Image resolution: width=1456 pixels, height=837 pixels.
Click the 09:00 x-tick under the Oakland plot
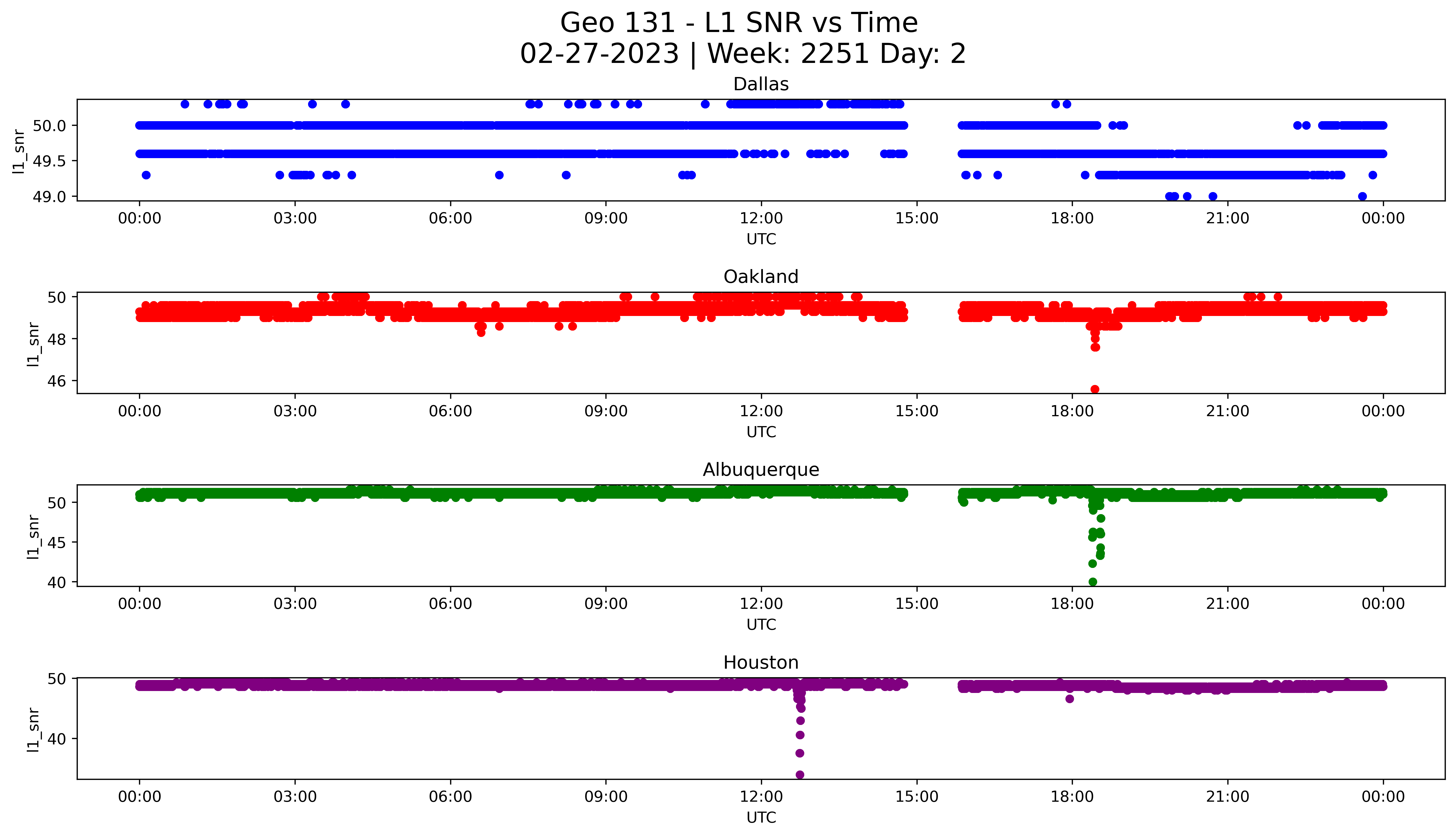pyautogui.click(x=606, y=411)
